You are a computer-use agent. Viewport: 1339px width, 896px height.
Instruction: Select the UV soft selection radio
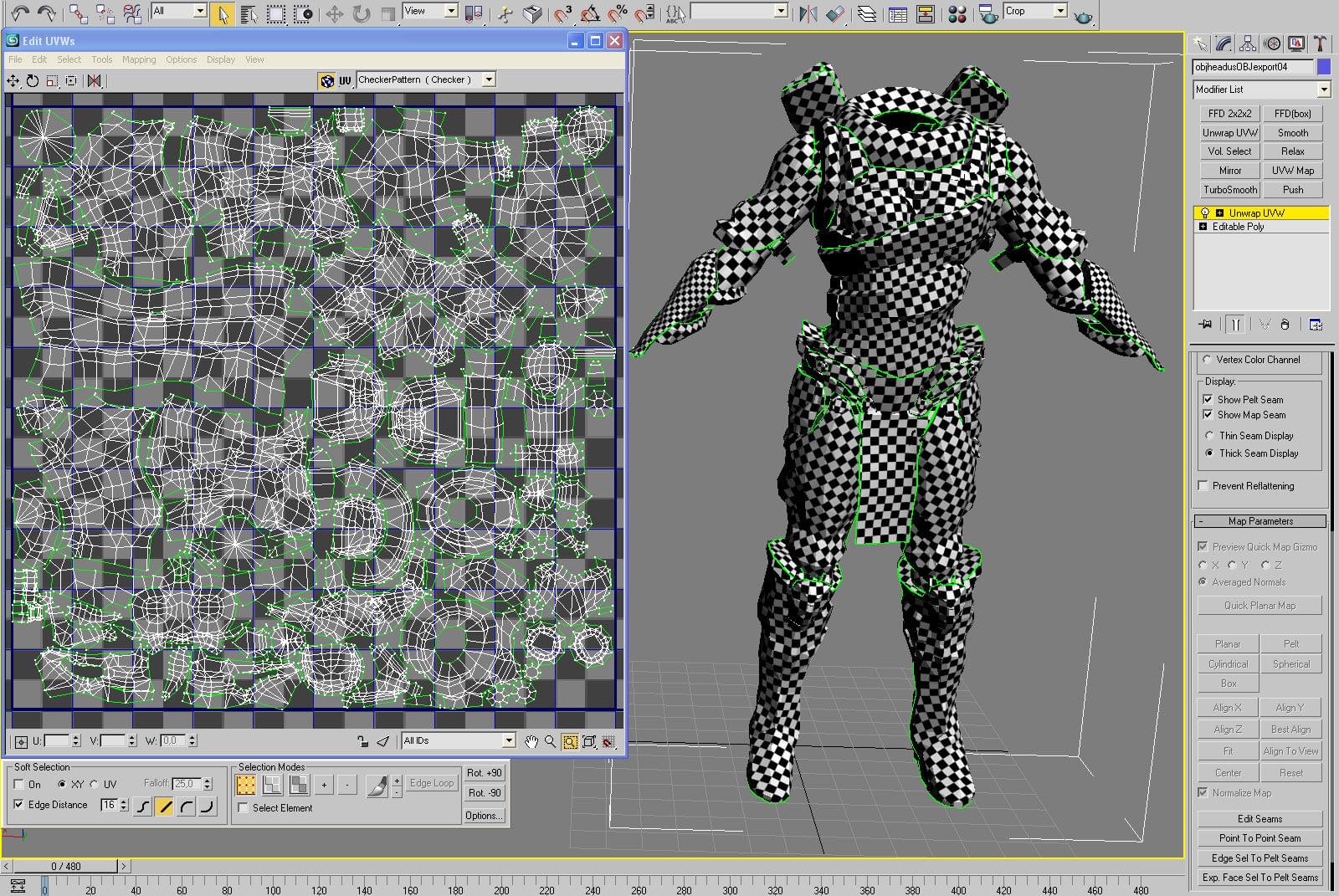click(x=94, y=785)
